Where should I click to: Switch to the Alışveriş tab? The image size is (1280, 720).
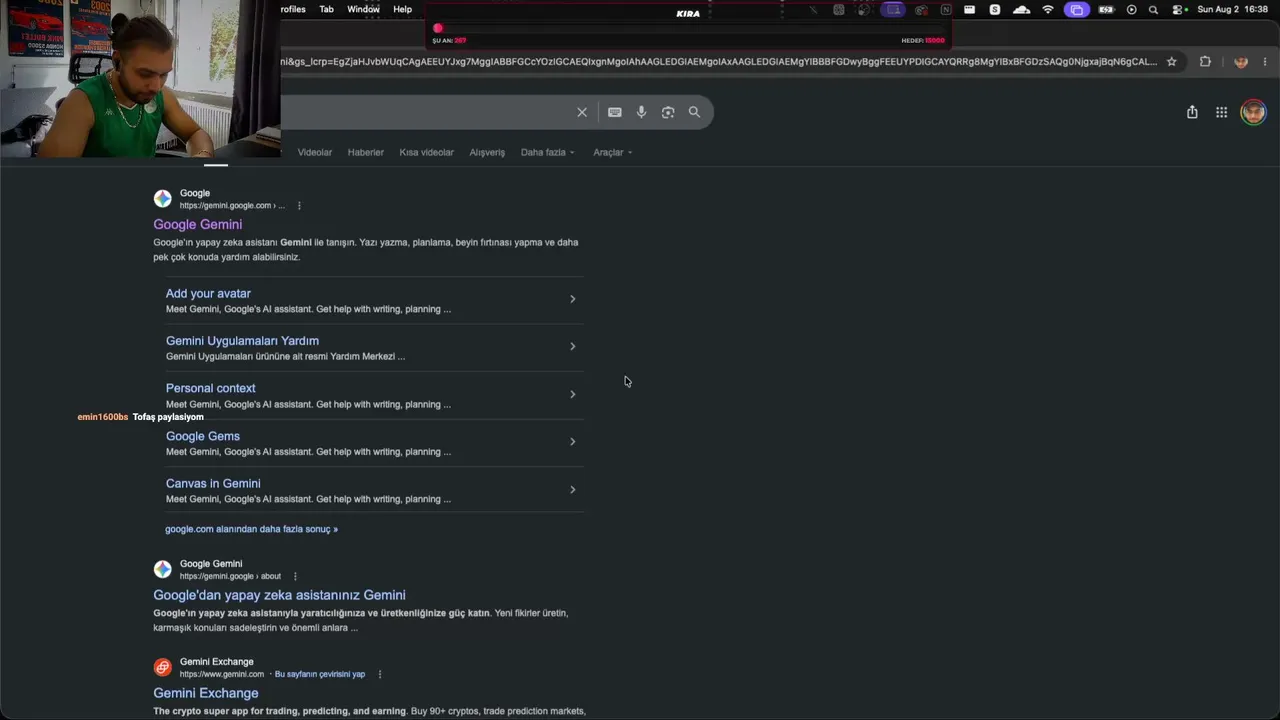point(487,152)
